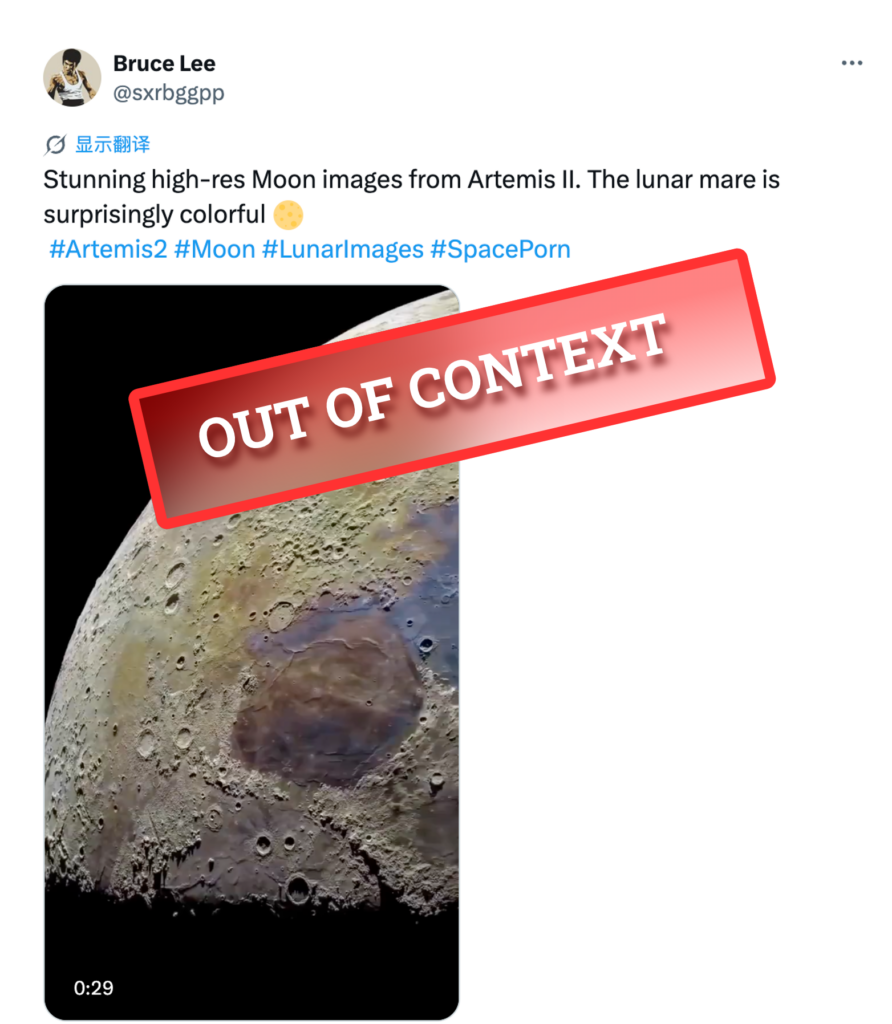Open the #Moon hashtag
Screen dimensions: 892x1024
click(x=215, y=249)
